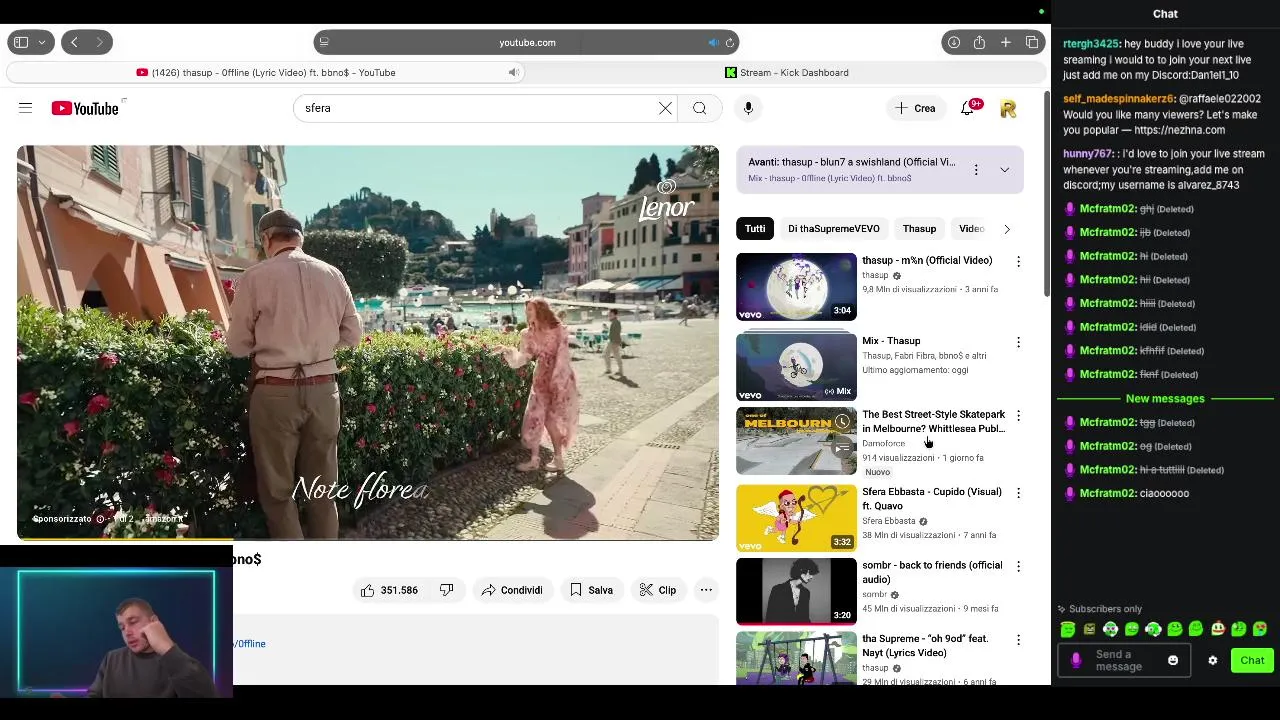Switch to the YouTube thasup Offline tab

pyautogui.click(x=266, y=72)
